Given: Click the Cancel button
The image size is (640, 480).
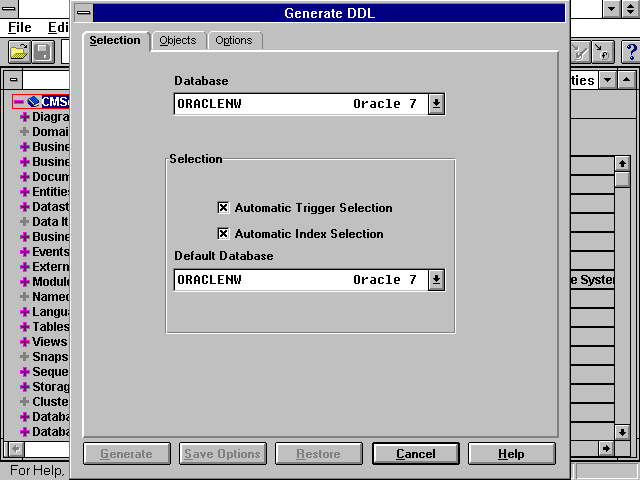Looking at the screenshot, I should (415, 454).
